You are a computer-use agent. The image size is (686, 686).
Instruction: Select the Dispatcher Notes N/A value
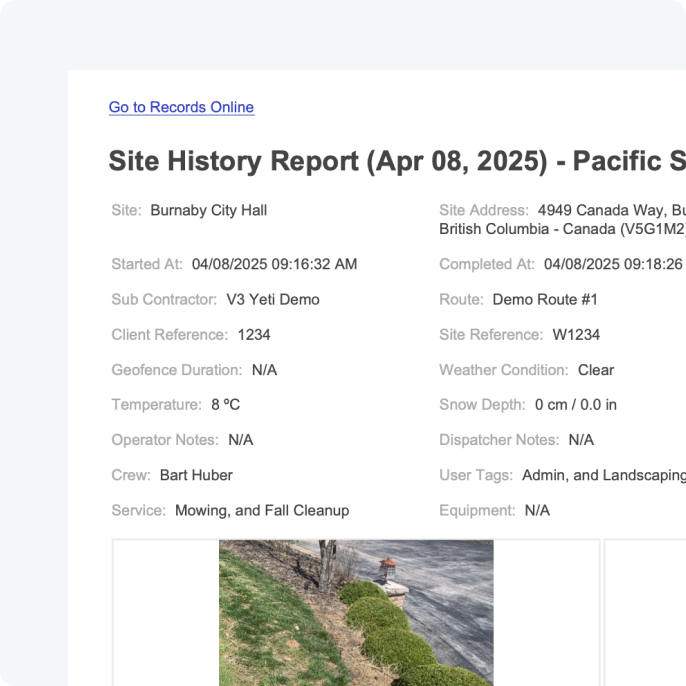point(581,440)
